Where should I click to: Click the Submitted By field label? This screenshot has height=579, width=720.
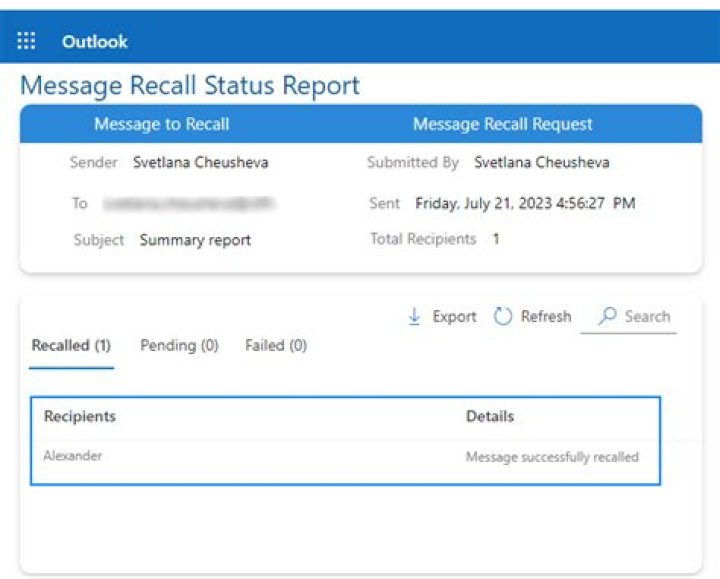[x=413, y=162]
